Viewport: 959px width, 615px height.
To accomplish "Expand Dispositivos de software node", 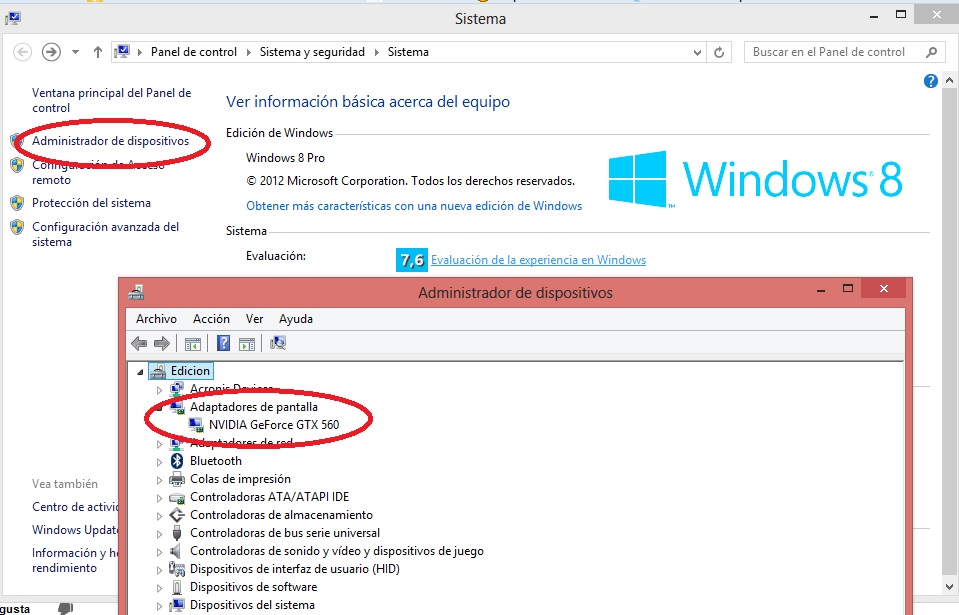I will click(x=159, y=588).
